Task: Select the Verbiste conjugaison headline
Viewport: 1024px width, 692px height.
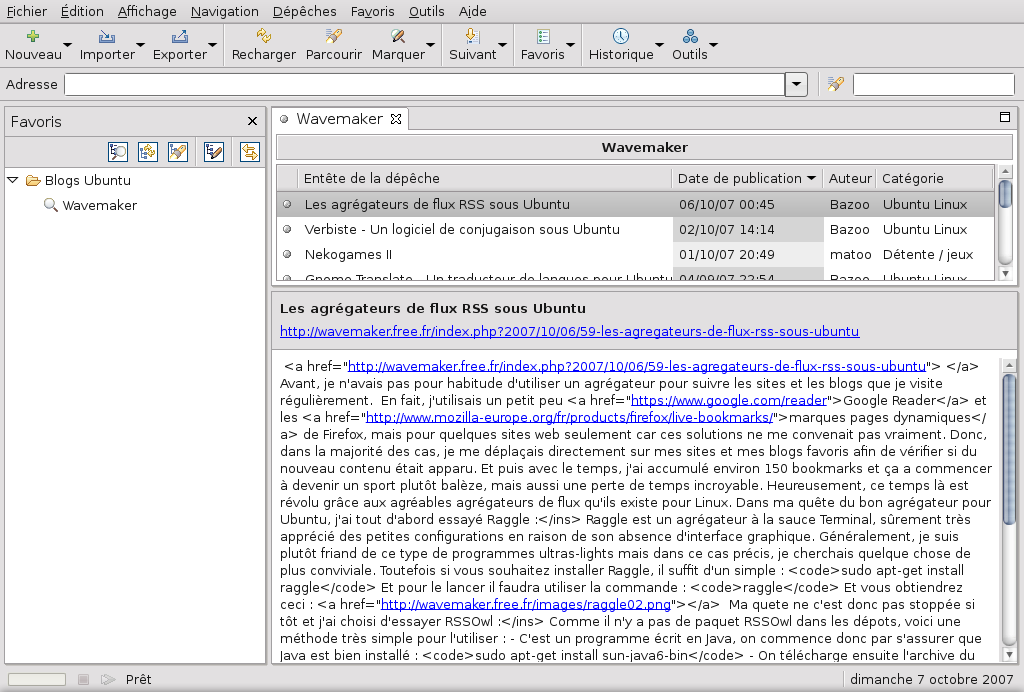Action: coord(462,229)
